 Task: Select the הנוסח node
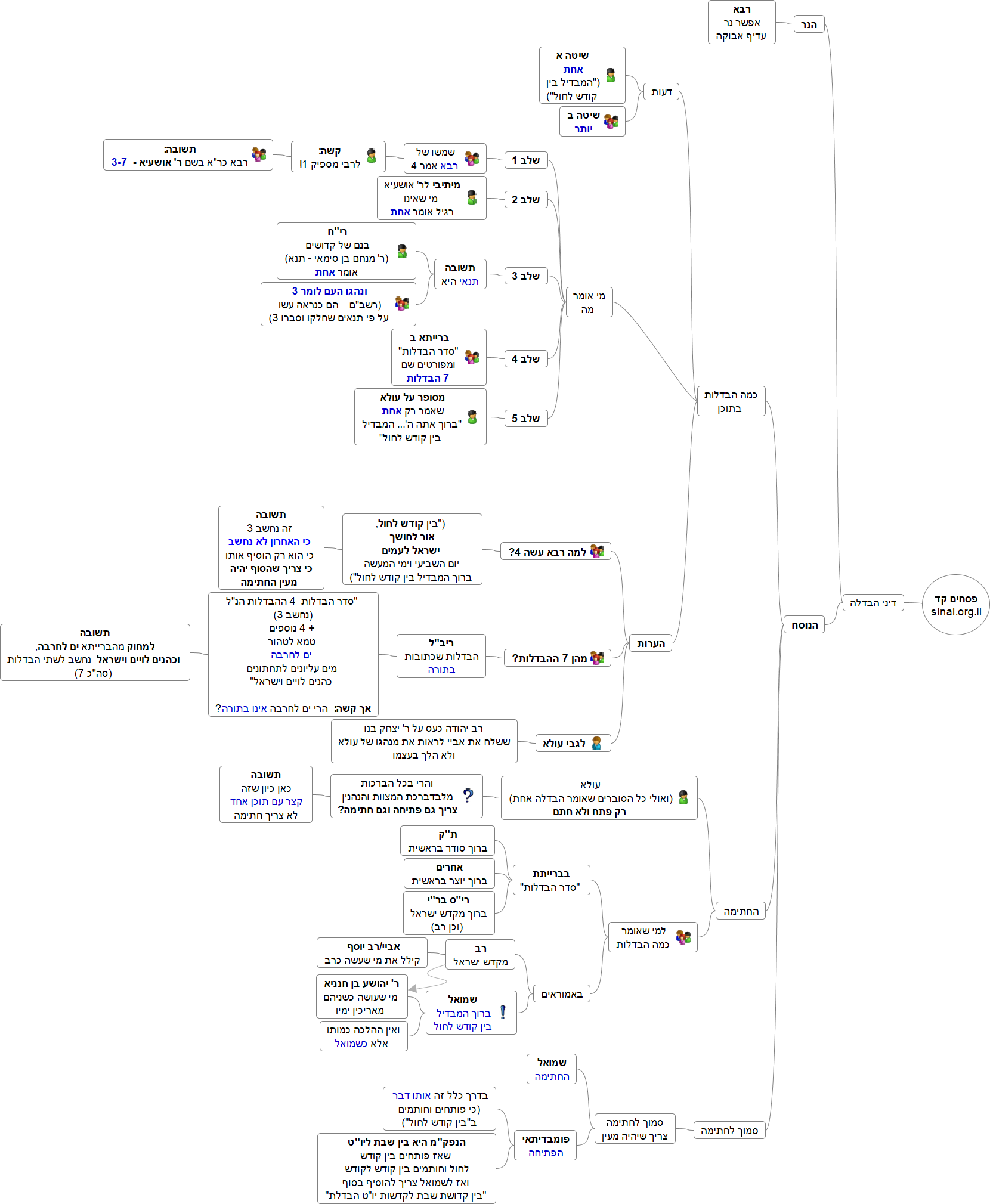804,624
